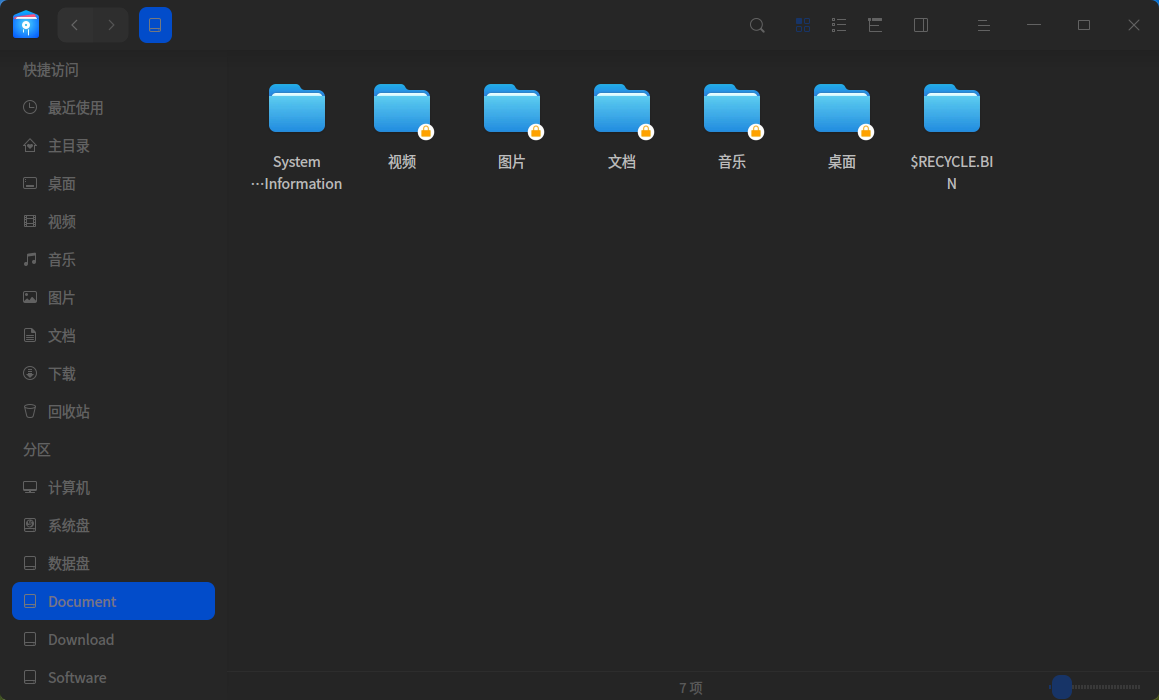Viewport: 1159px width, 700px height.
Task: Click the file manager app logo icon
Action: tap(26, 24)
